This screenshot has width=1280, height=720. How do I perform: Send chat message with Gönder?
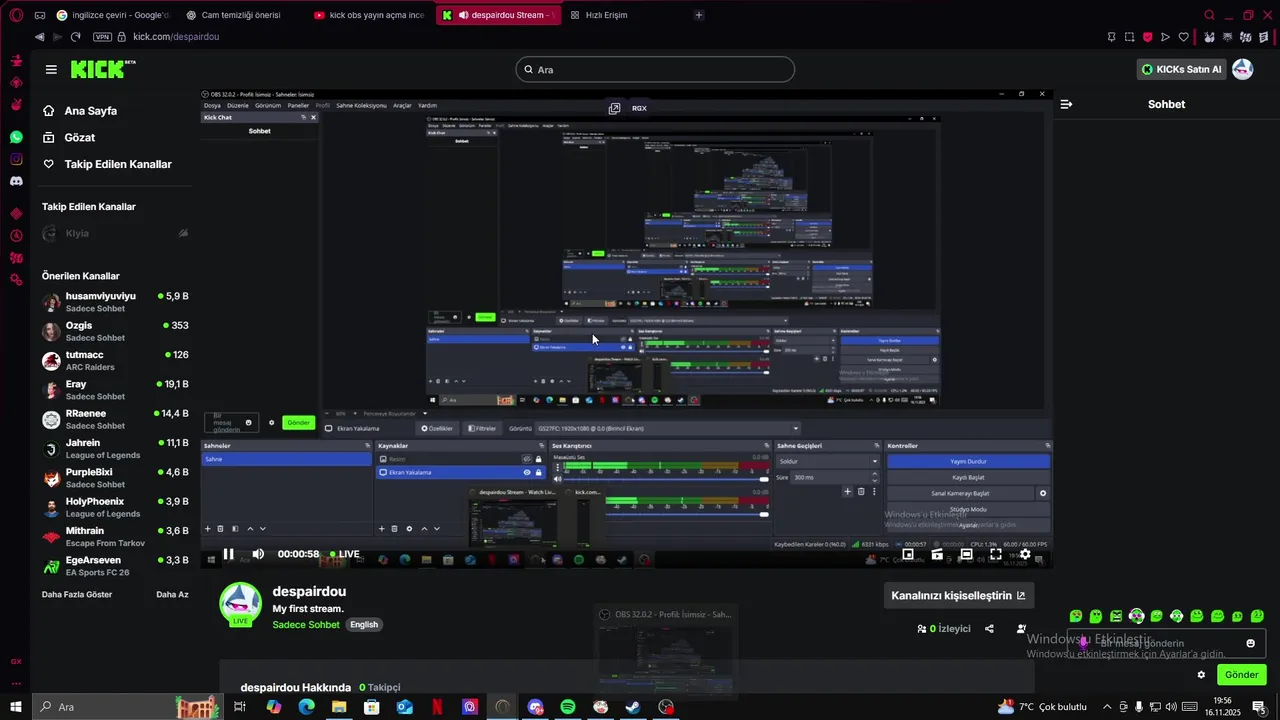1241,675
